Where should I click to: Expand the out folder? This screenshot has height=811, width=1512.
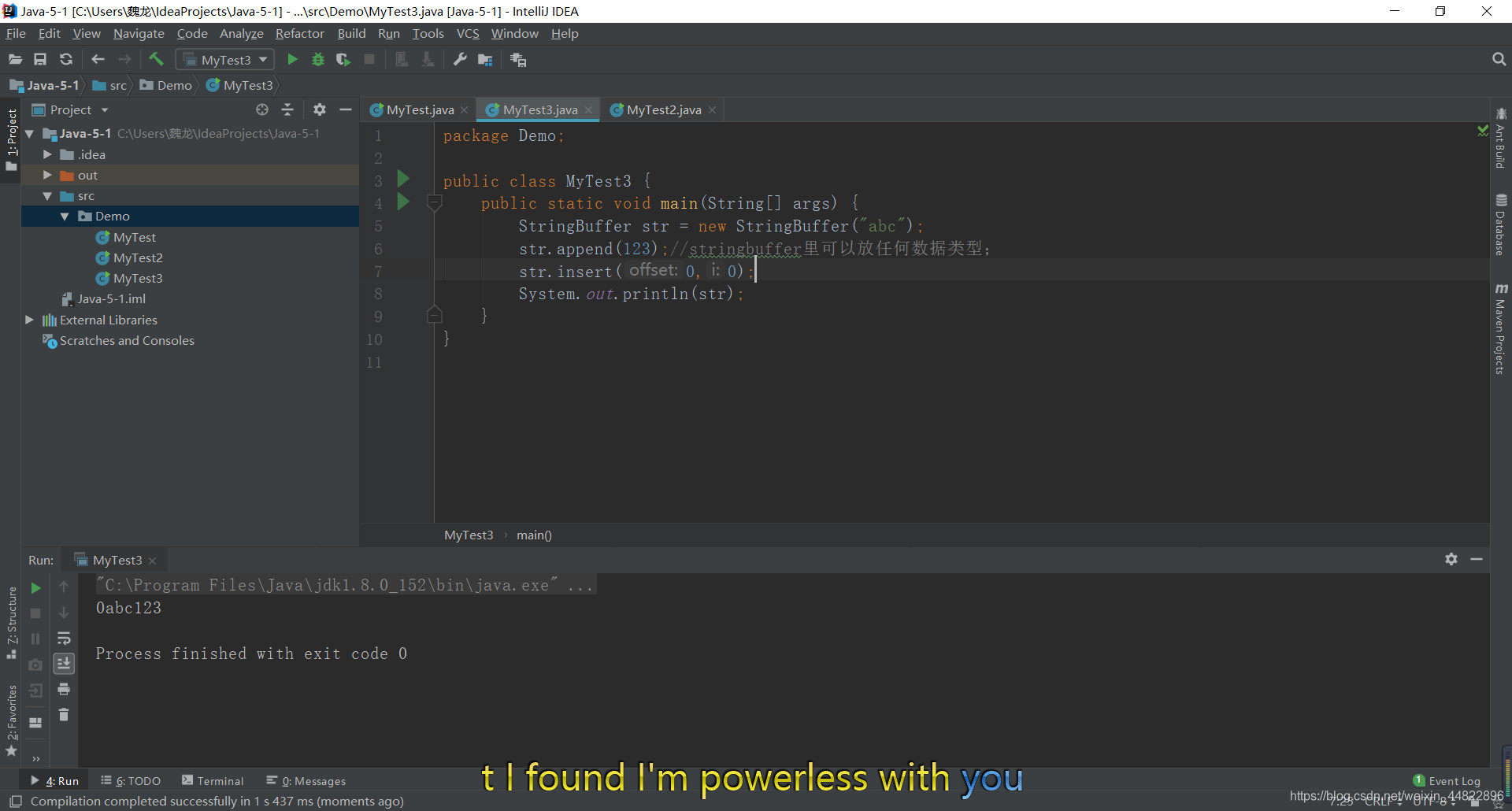coord(47,175)
